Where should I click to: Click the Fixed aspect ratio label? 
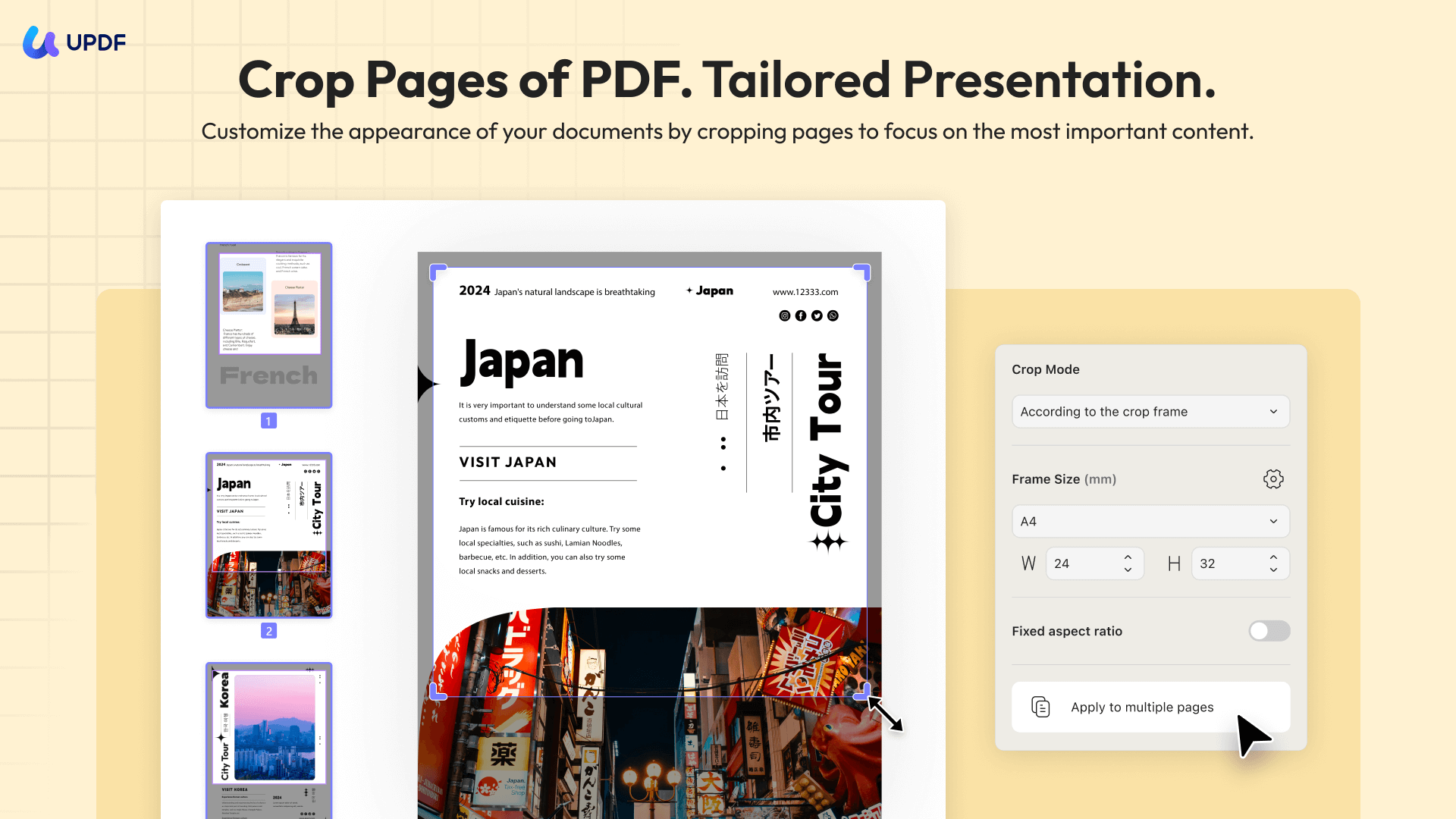pos(1067,631)
